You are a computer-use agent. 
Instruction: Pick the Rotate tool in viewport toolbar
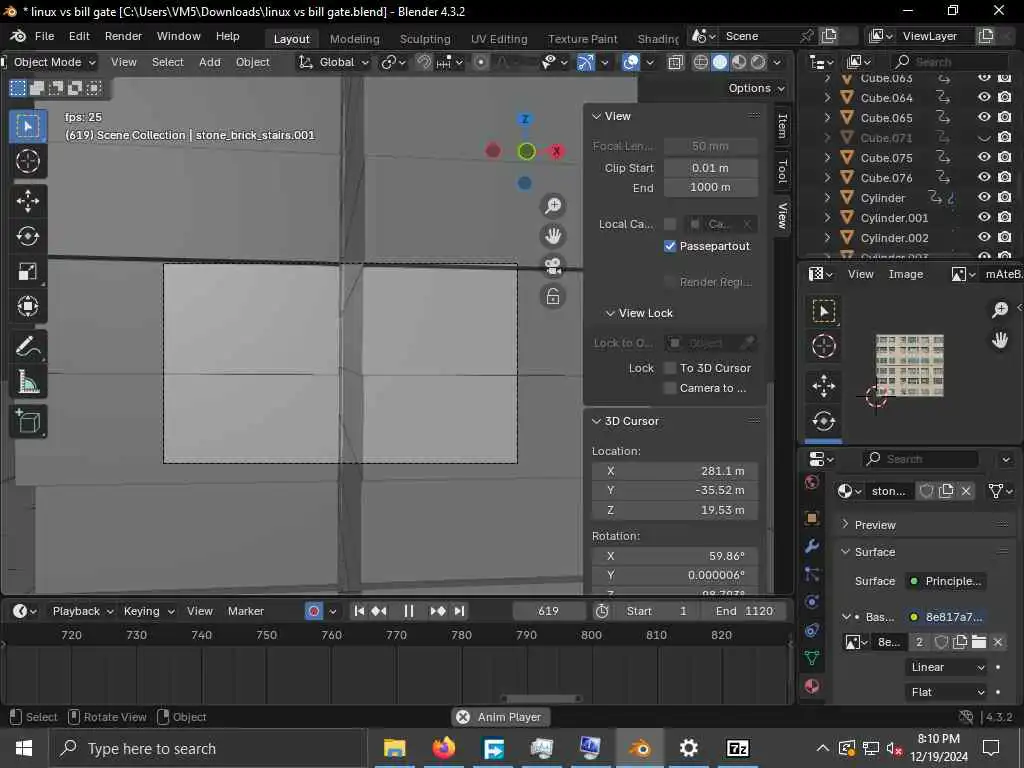(x=27, y=236)
